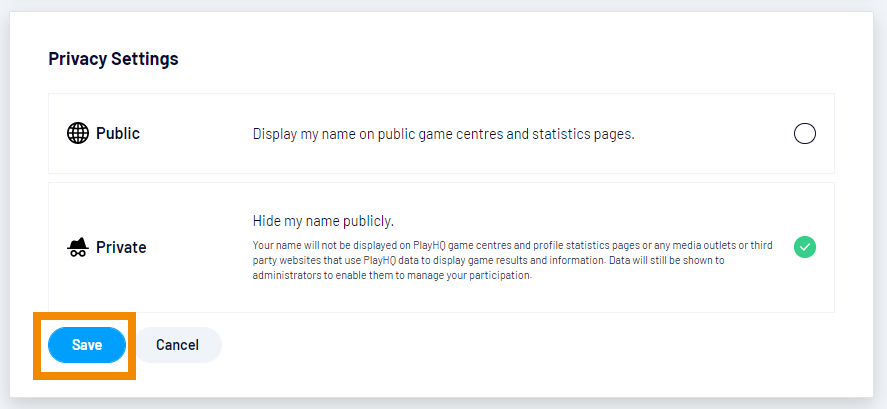Viewport: 887px width, 409px height.
Task: Click the "Private" option label
Action: point(121,247)
